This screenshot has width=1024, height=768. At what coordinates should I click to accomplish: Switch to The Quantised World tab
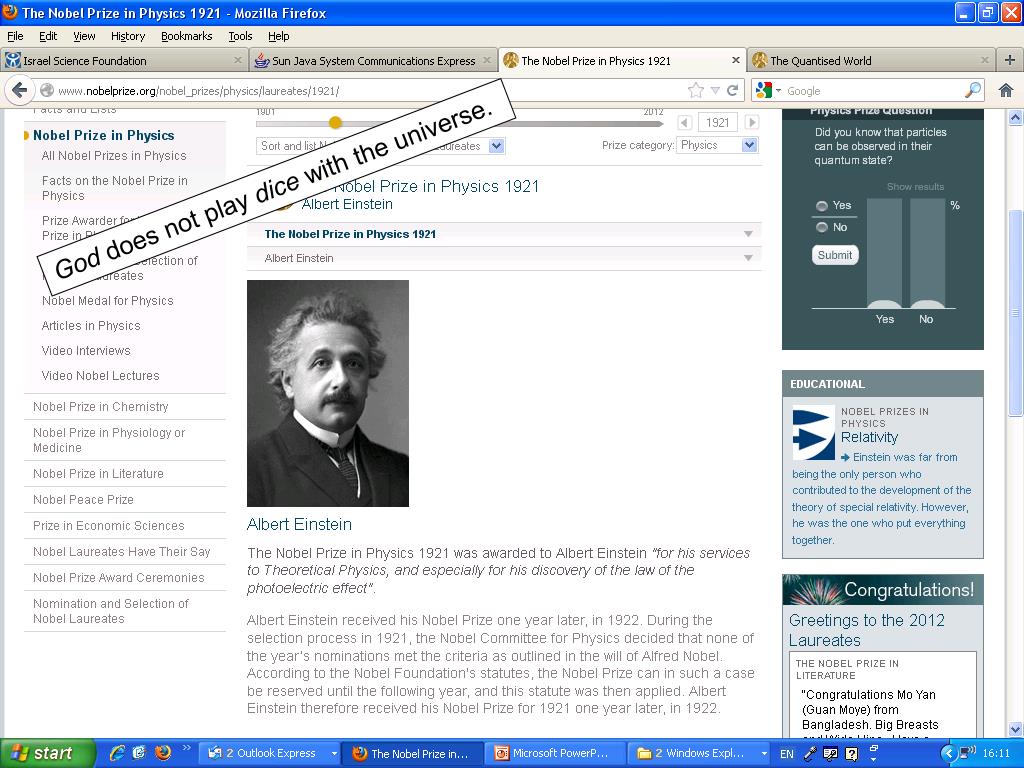(x=872, y=60)
